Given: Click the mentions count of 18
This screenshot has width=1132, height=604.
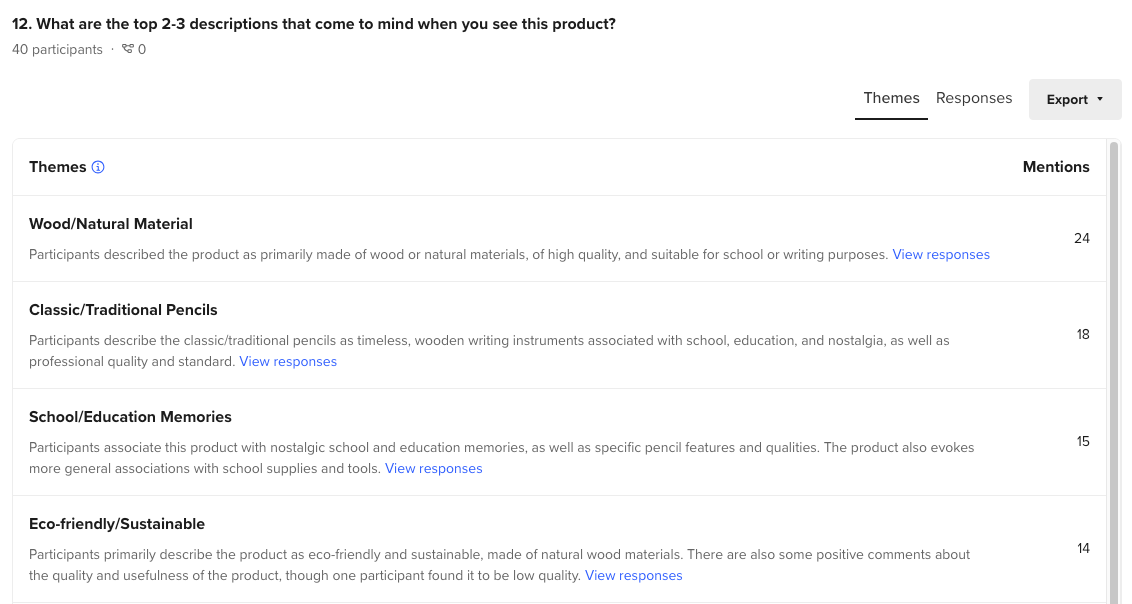Looking at the screenshot, I should pos(1083,334).
